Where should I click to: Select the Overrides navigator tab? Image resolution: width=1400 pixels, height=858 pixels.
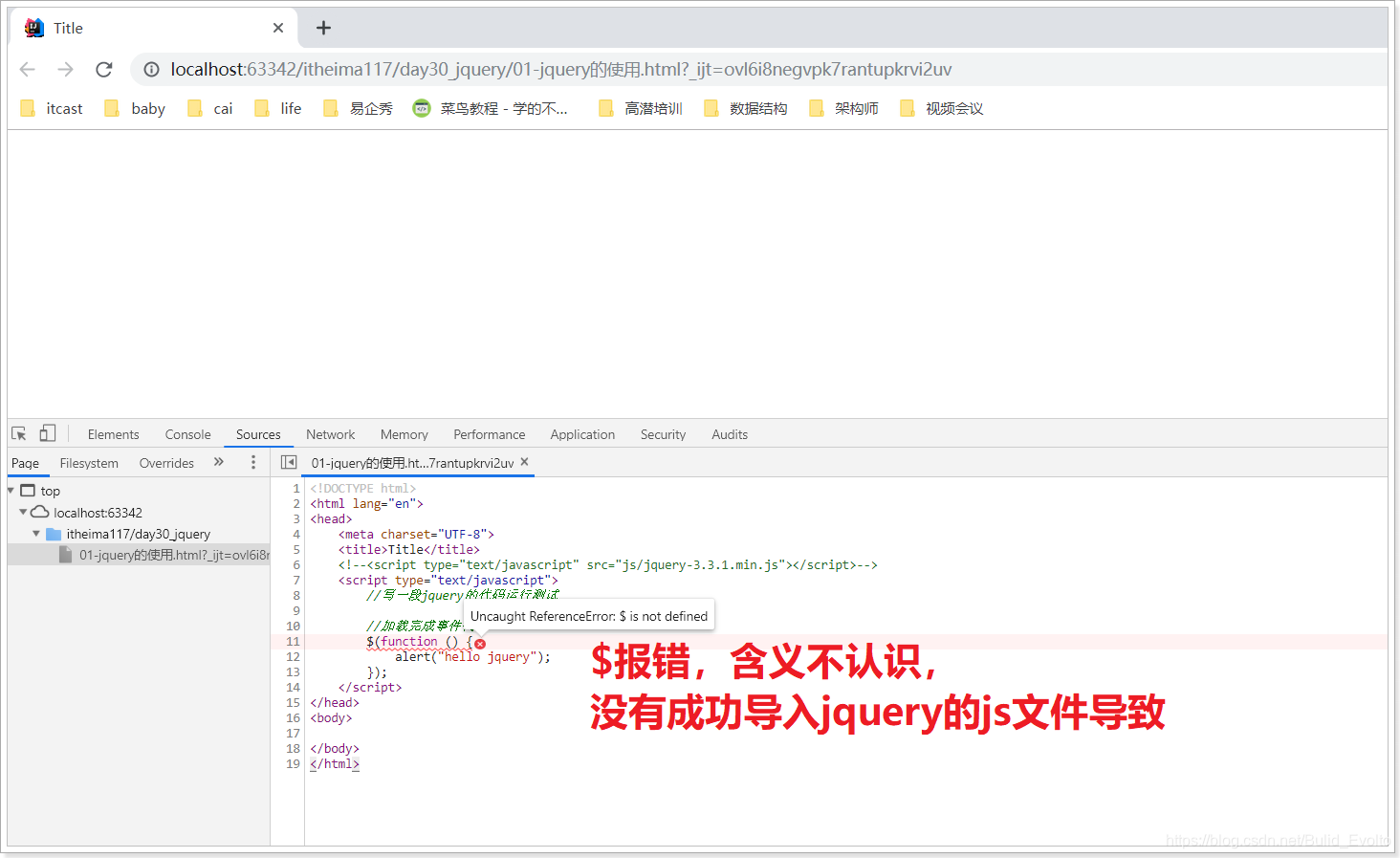pos(166,463)
